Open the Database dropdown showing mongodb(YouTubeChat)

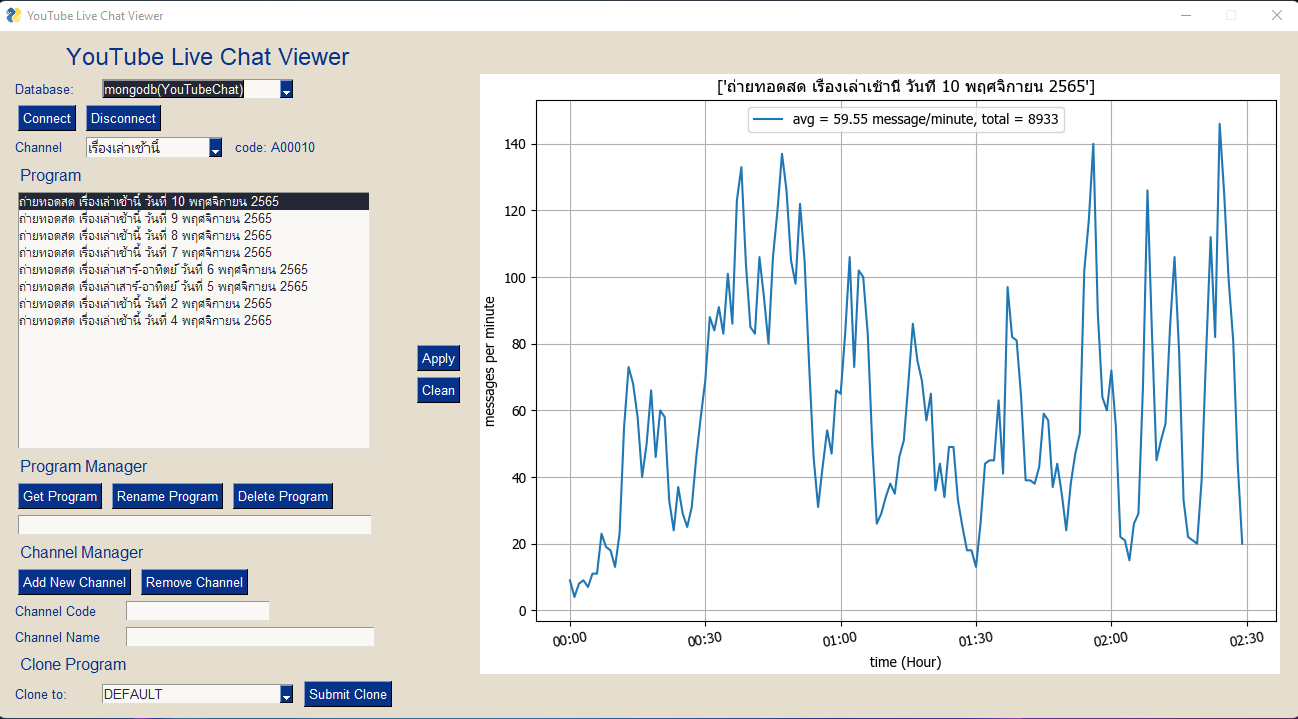point(284,89)
